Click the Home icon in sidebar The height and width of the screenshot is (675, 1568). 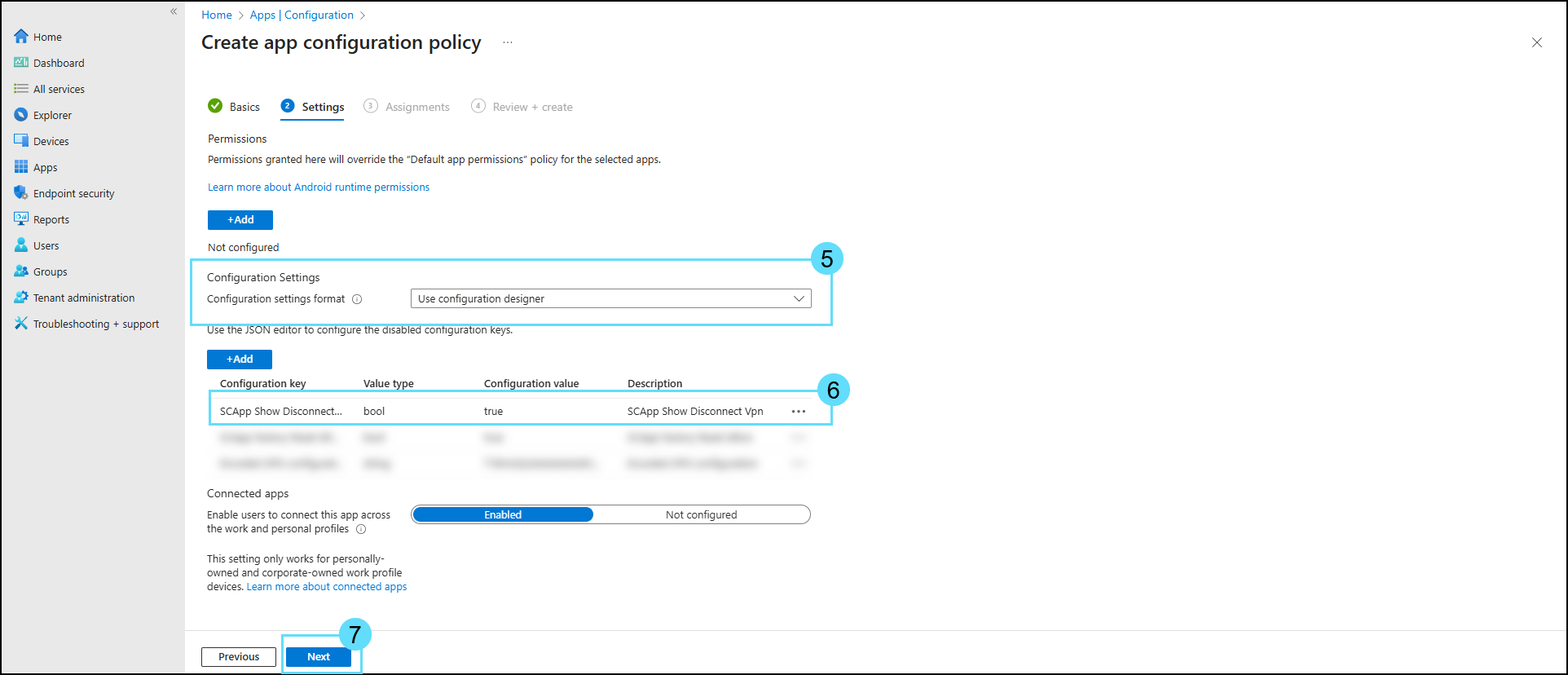pyautogui.click(x=21, y=37)
